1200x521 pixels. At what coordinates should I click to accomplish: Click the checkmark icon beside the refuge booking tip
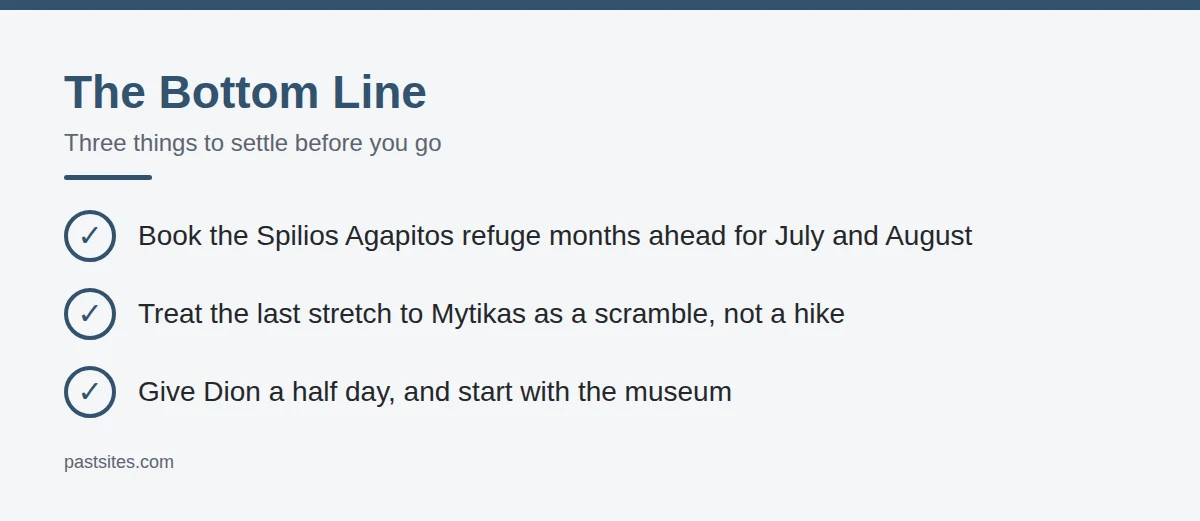tap(90, 236)
